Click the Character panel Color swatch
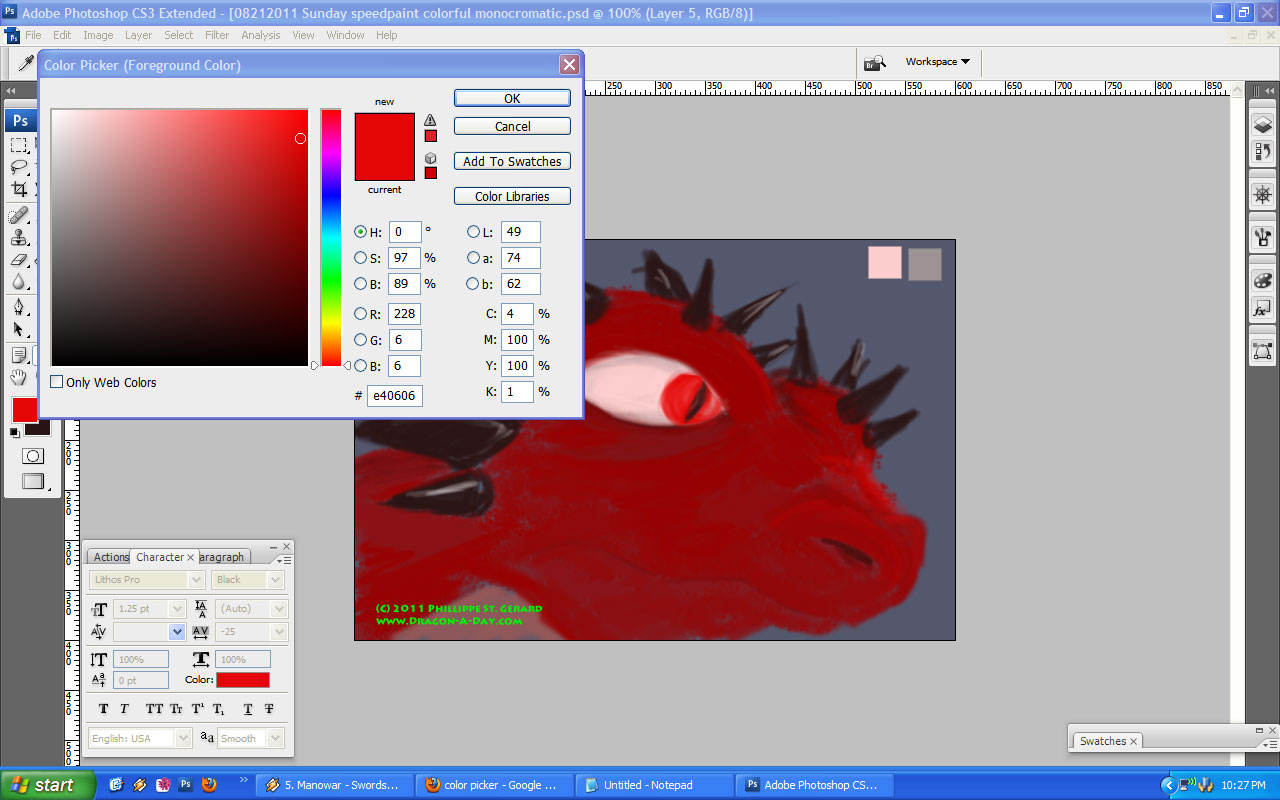This screenshot has height=800, width=1280. click(x=243, y=680)
